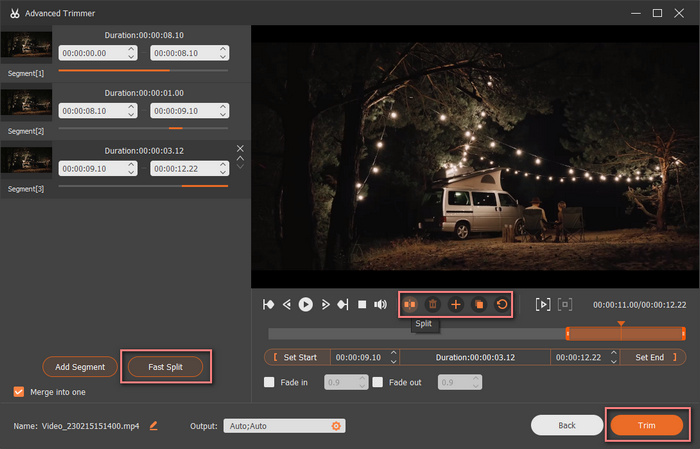Copy segment with the orange square icon
This screenshot has width=700, height=449.
(x=479, y=304)
